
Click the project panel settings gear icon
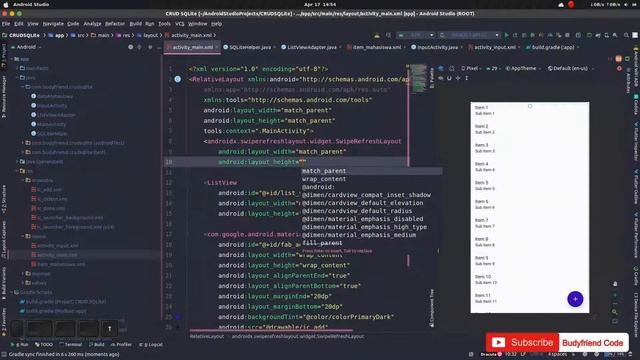pyautogui.click(x=150, y=47)
